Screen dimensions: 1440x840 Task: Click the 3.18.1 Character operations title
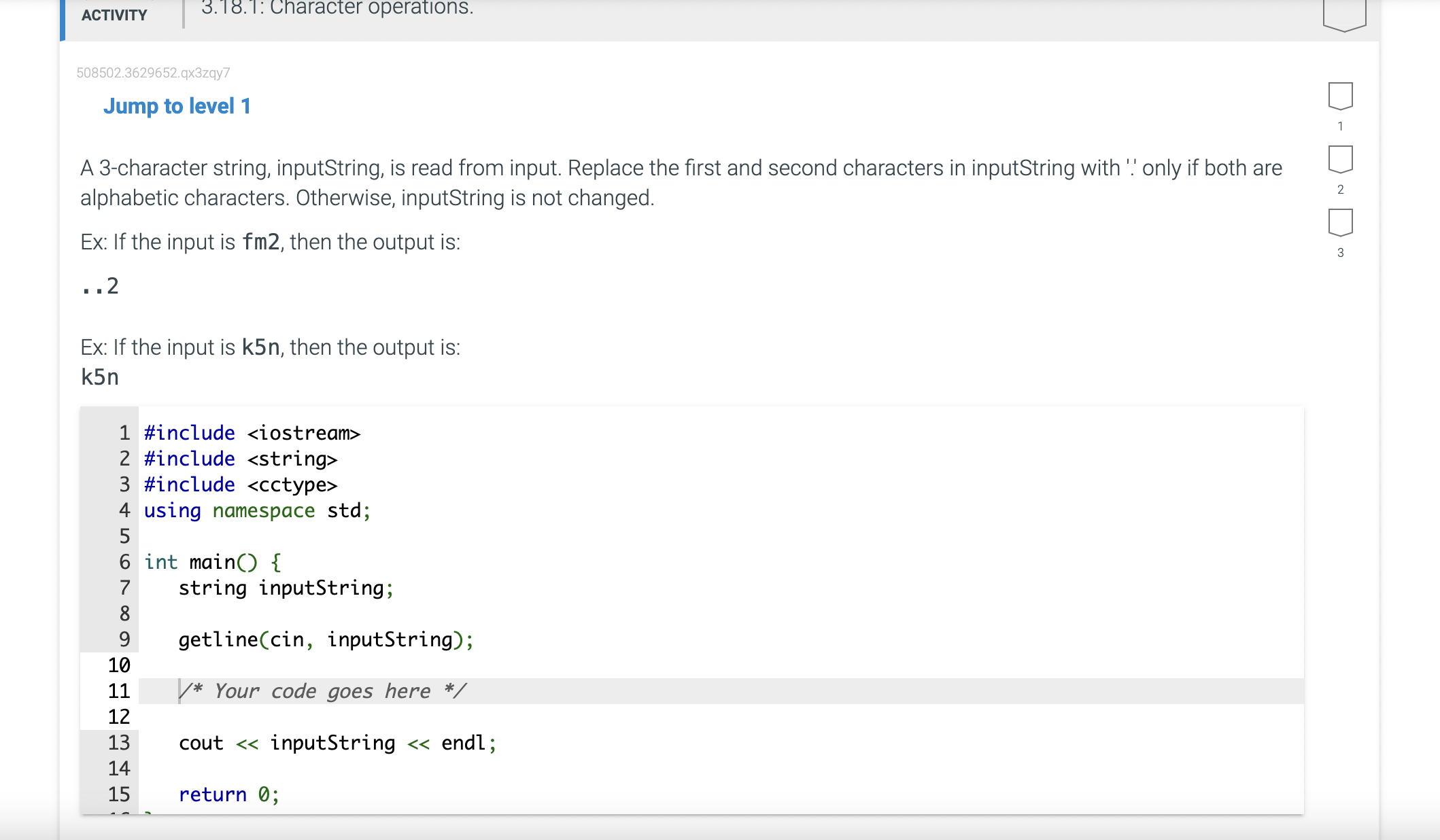click(x=337, y=8)
